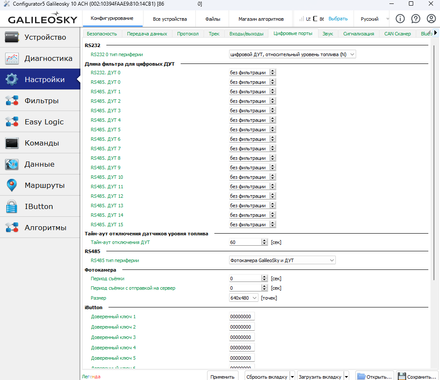The image size is (440, 380).
Task: Click Доверенный ключ 5 input field
Action: coord(242,358)
